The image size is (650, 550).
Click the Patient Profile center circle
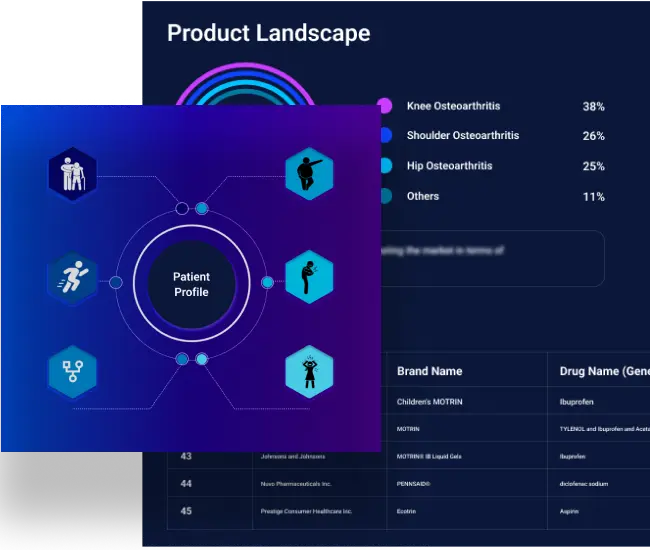pos(191,284)
